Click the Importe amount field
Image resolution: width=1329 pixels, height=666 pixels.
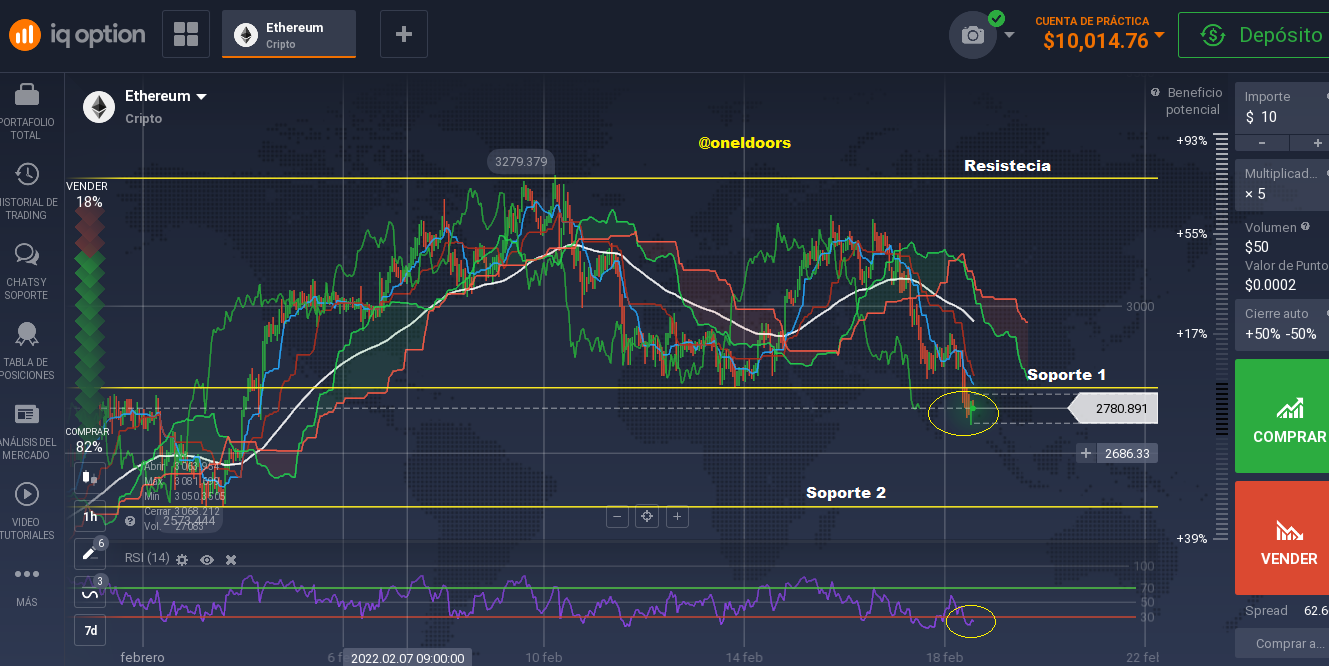[x=1282, y=108]
